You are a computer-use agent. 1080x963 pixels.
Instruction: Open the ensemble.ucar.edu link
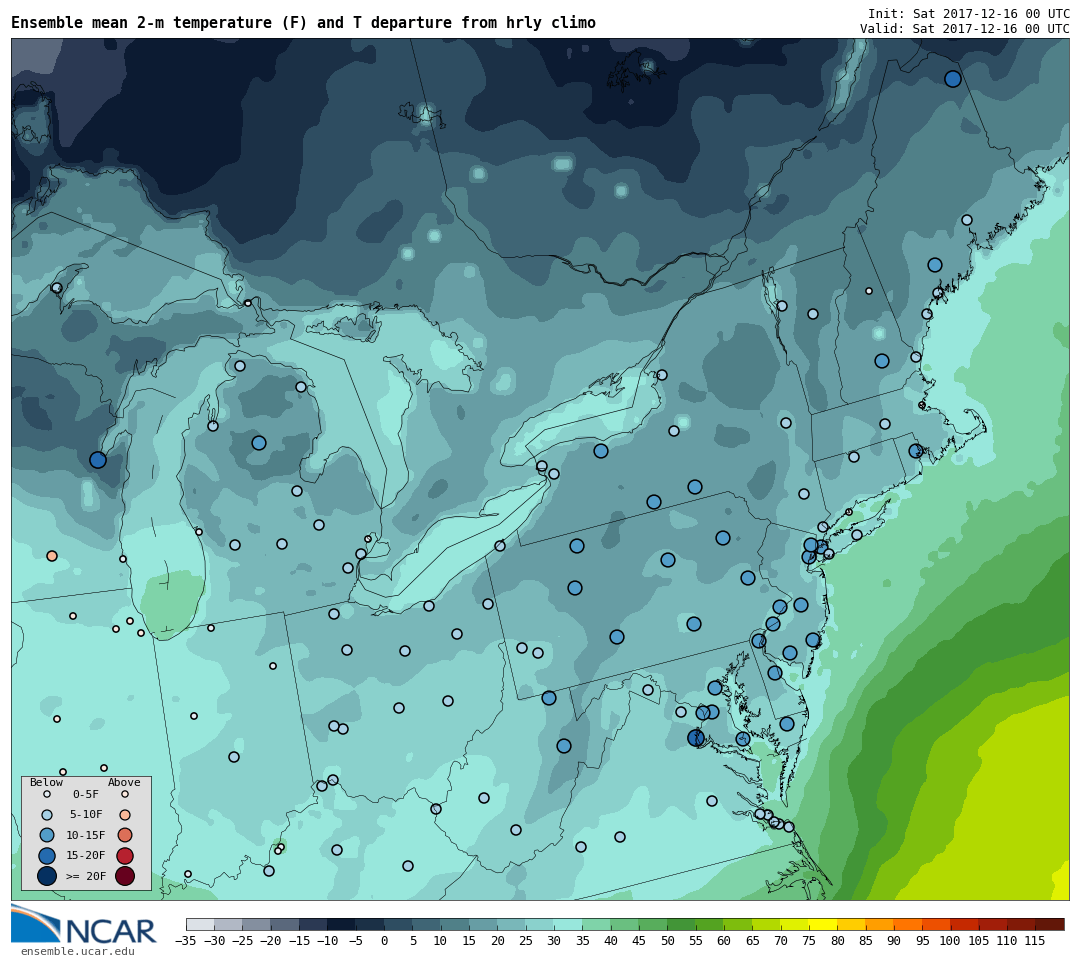[x=77, y=952]
